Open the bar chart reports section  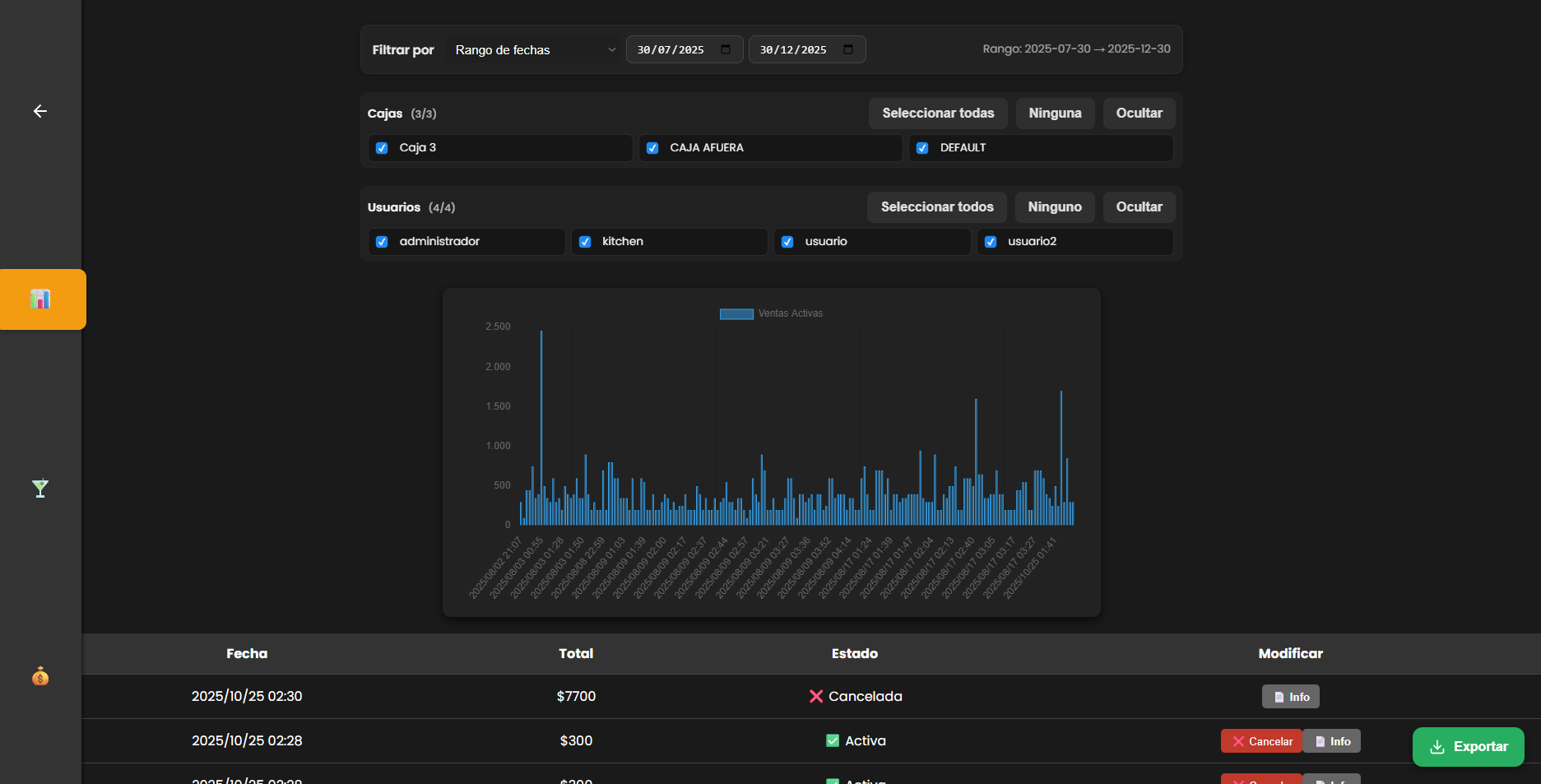coord(40,299)
